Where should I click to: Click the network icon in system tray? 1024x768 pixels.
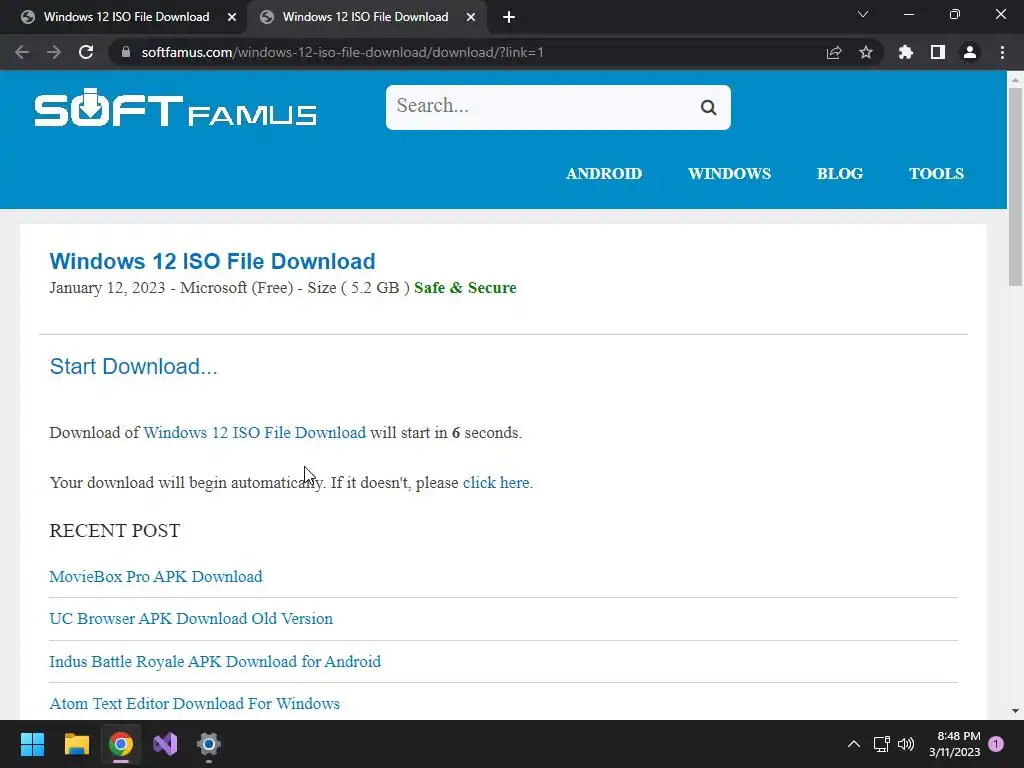pos(882,744)
